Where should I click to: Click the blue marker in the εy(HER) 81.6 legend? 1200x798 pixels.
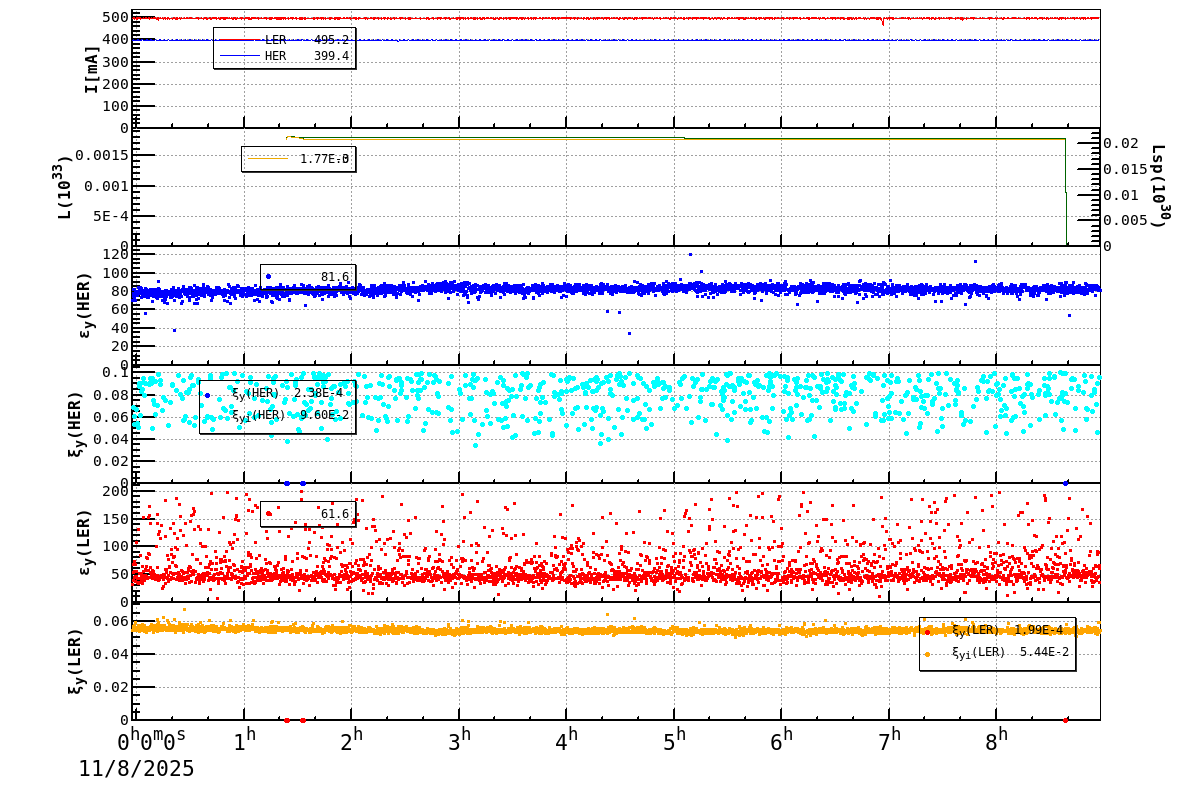(x=268, y=276)
